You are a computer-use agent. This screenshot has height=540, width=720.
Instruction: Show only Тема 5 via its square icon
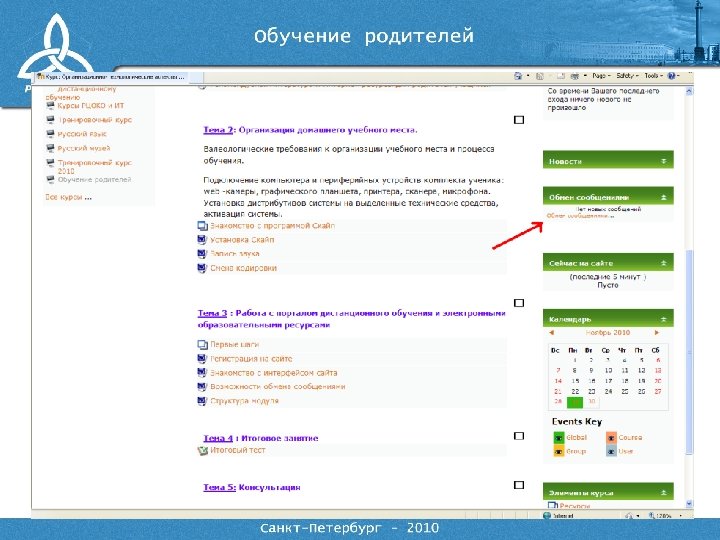point(519,485)
